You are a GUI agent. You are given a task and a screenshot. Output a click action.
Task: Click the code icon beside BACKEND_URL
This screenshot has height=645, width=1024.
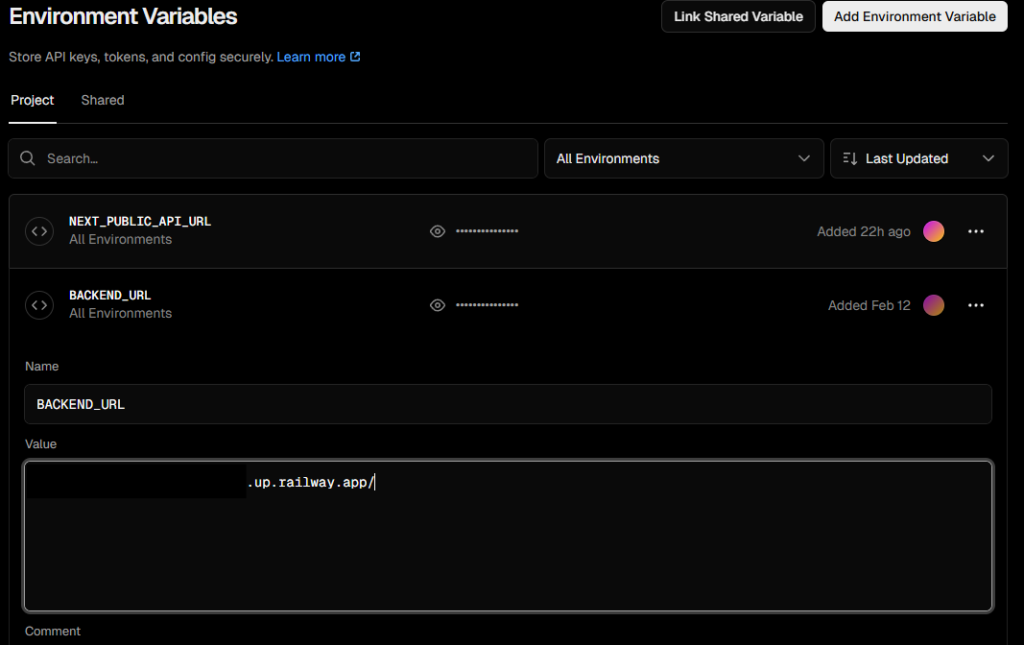click(x=39, y=305)
